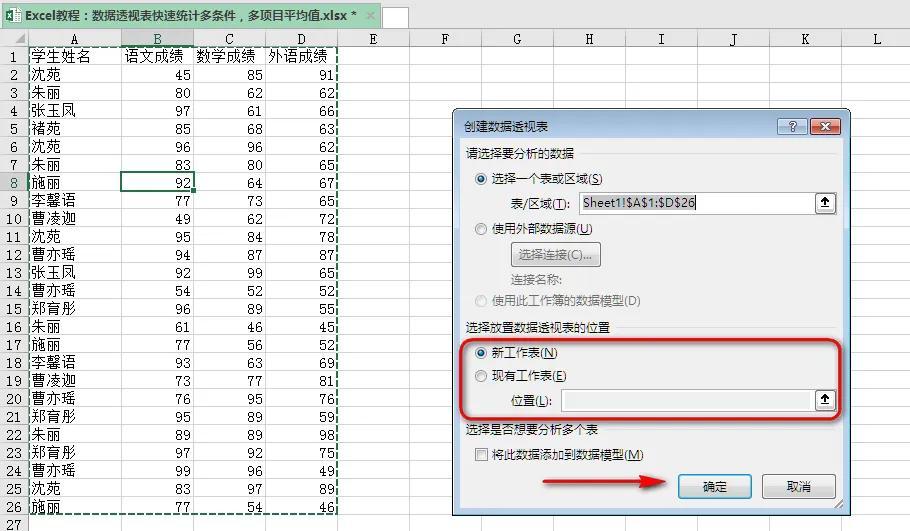Click the Excel file icon on workbook tab

point(13,15)
